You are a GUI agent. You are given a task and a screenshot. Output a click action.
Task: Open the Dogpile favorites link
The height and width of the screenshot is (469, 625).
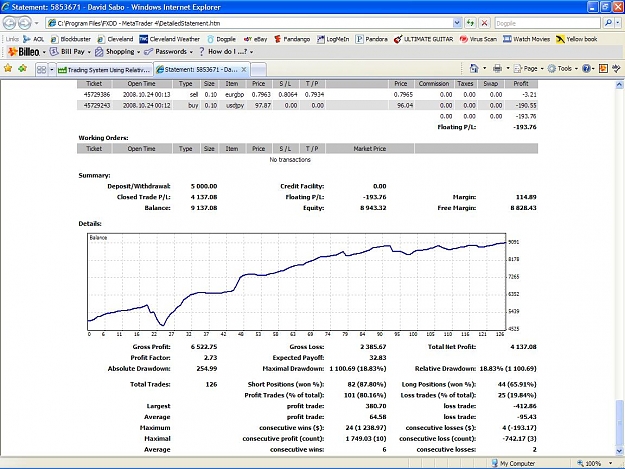tap(221, 39)
